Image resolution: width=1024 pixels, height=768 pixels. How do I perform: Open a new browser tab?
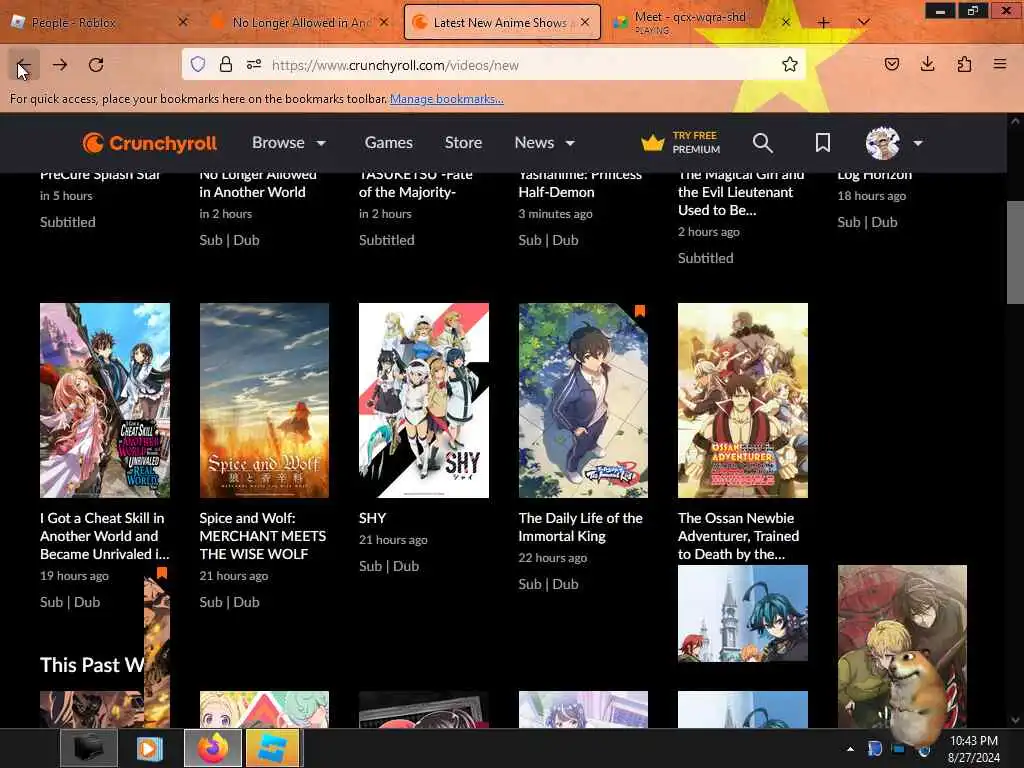[824, 22]
